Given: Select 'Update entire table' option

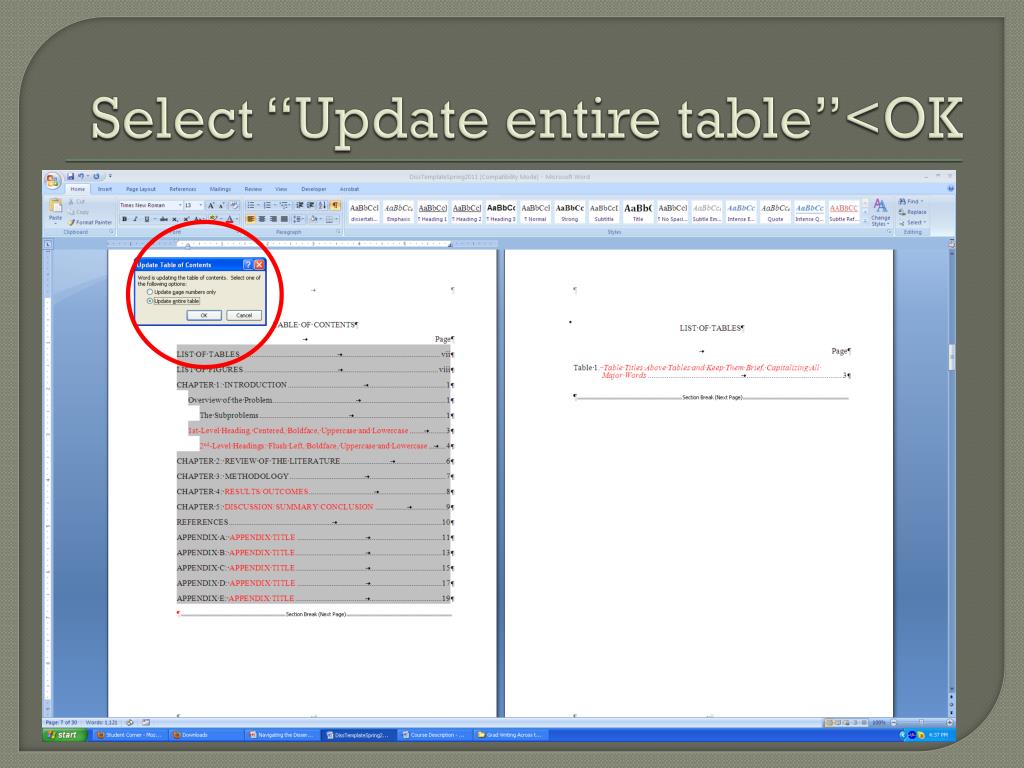Looking at the screenshot, I should [173, 301].
